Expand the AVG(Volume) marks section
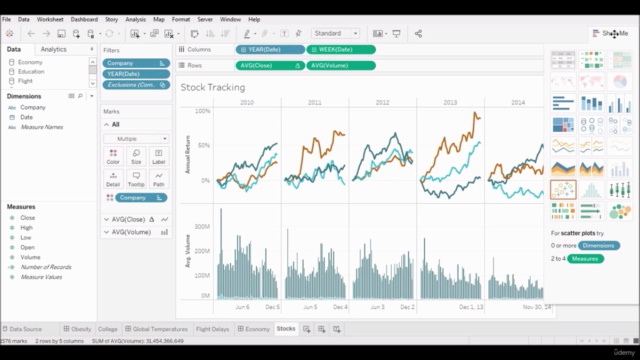Image resolution: width=640 pixels, height=360 pixels. pos(107,232)
